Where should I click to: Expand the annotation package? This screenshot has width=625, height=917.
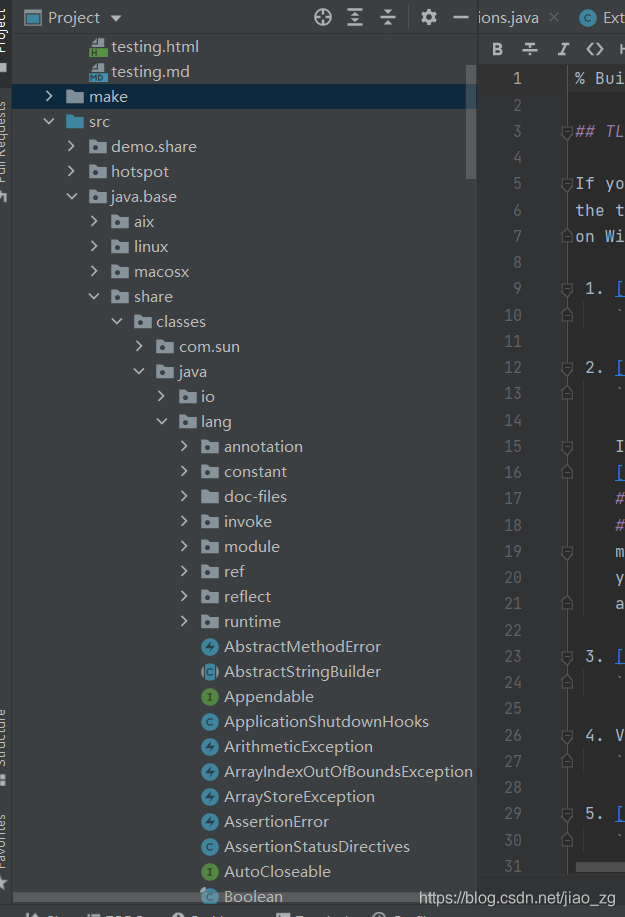[x=184, y=446]
